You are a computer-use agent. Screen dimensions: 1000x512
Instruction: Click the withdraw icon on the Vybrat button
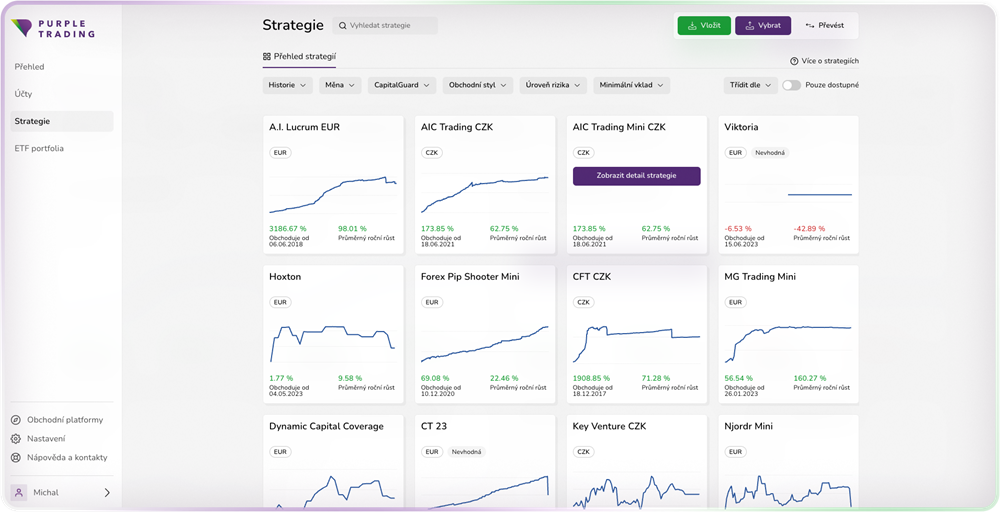coord(749,26)
